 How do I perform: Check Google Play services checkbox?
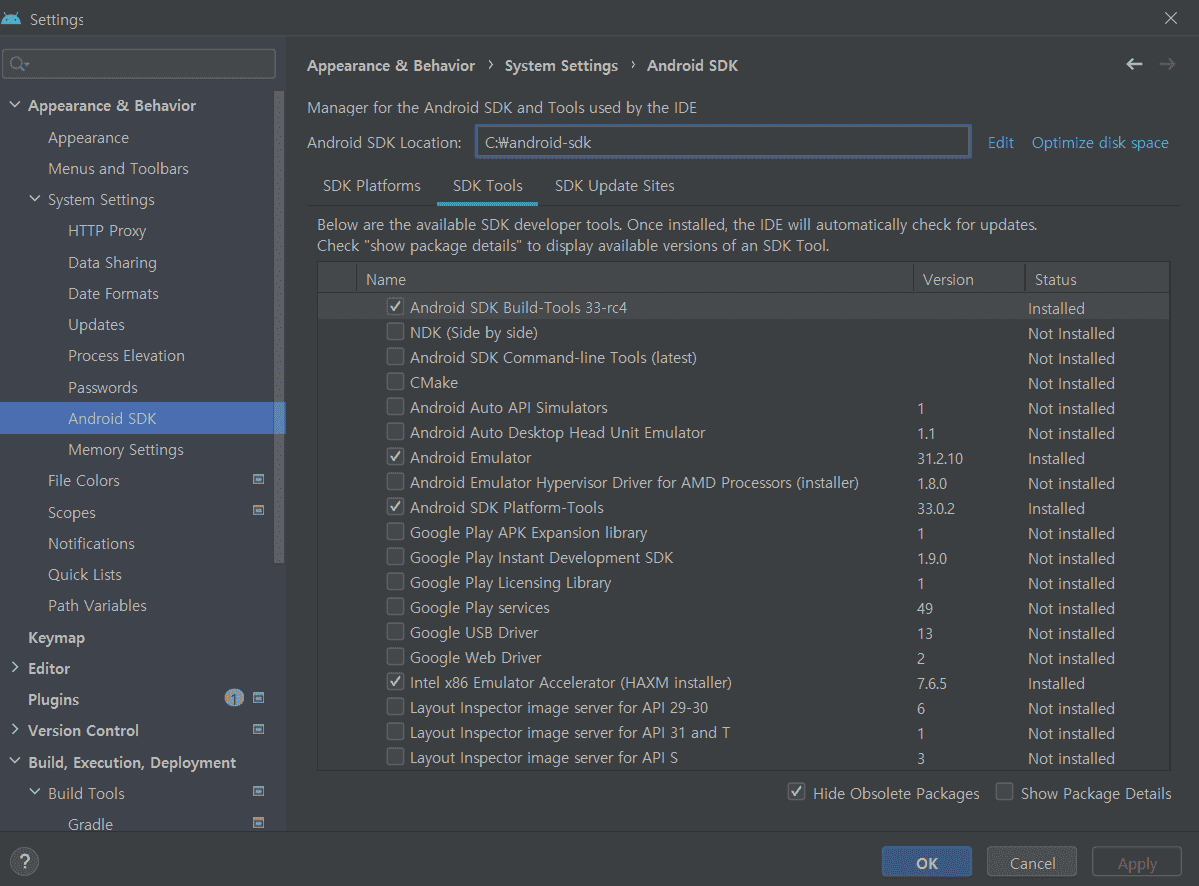click(395, 607)
